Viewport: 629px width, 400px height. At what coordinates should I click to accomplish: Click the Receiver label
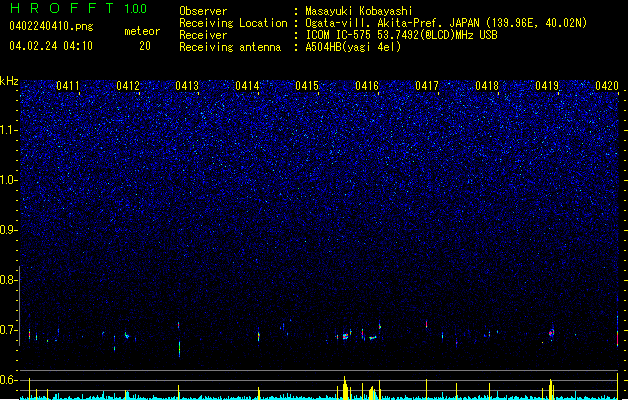click(x=203, y=35)
